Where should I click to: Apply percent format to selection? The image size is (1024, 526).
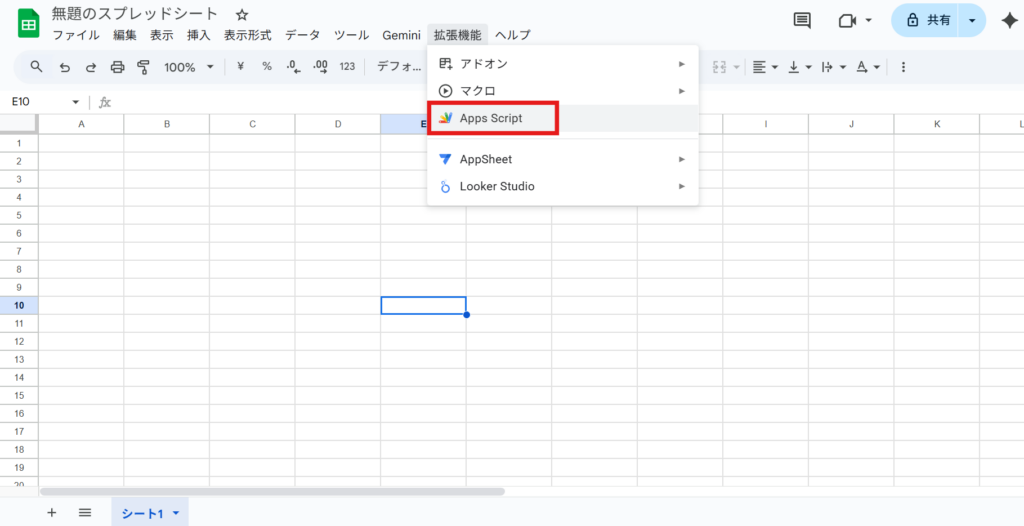[267, 67]
